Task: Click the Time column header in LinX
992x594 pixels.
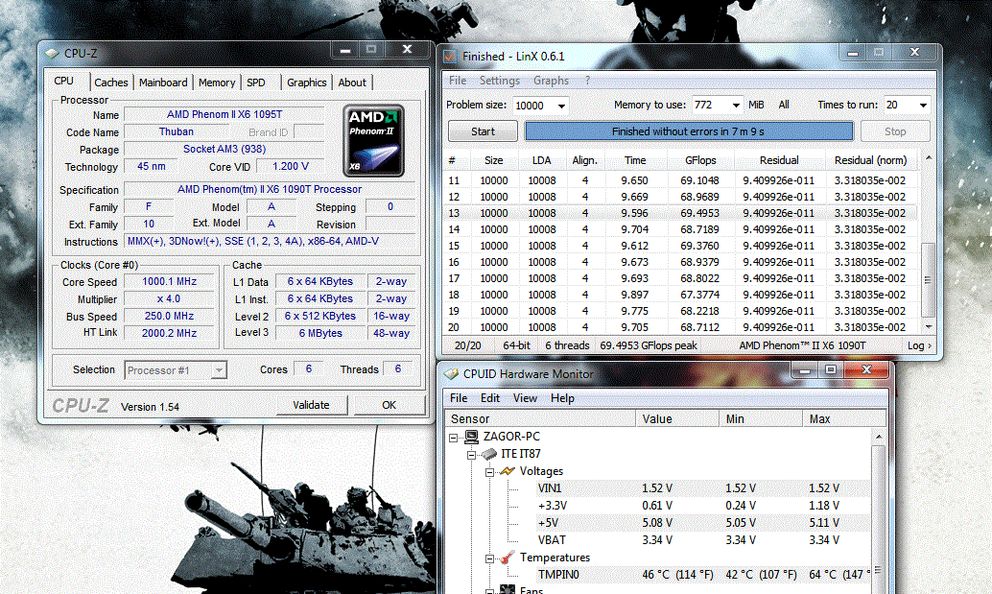Action: 635,161
